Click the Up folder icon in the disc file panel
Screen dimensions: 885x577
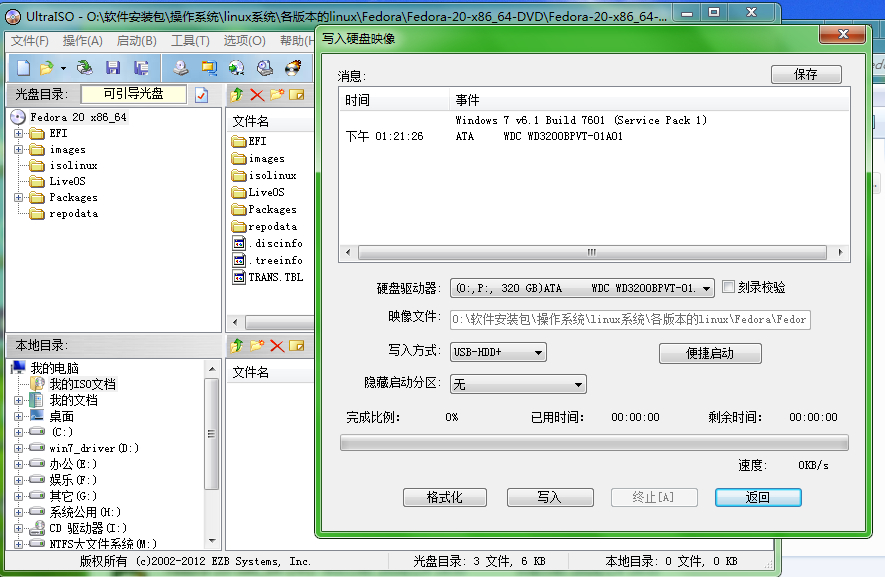(237, 95)
